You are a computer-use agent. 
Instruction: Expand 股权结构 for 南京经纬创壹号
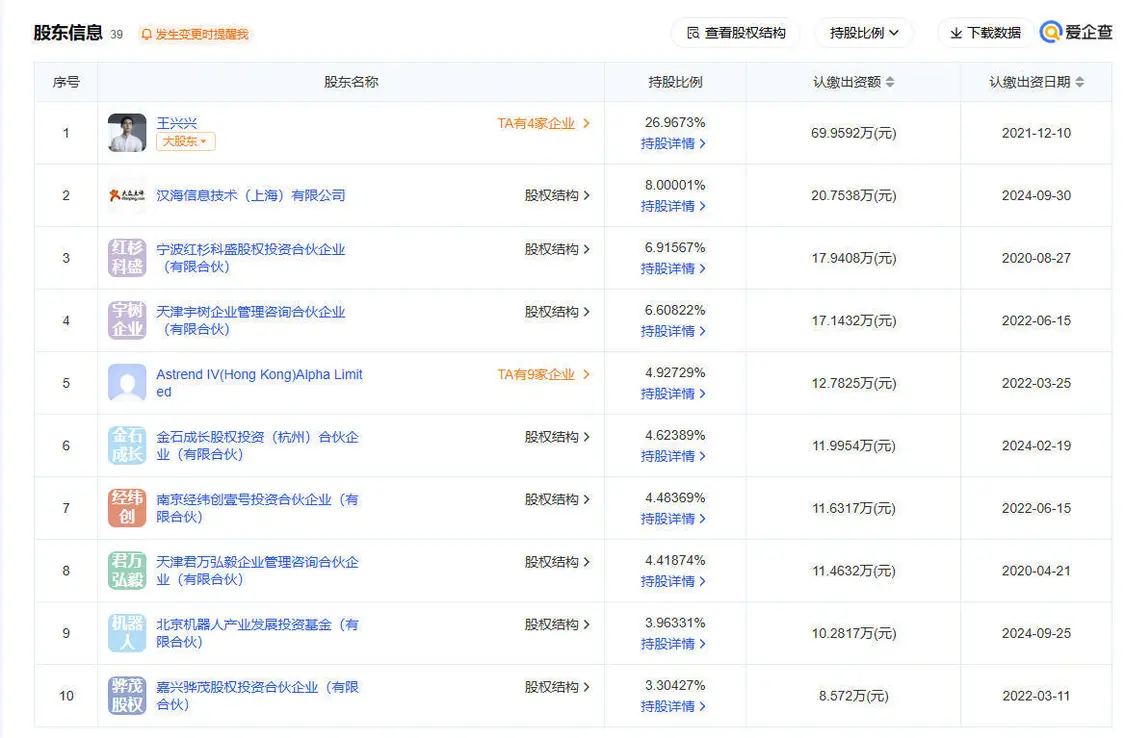coord(557,499)
